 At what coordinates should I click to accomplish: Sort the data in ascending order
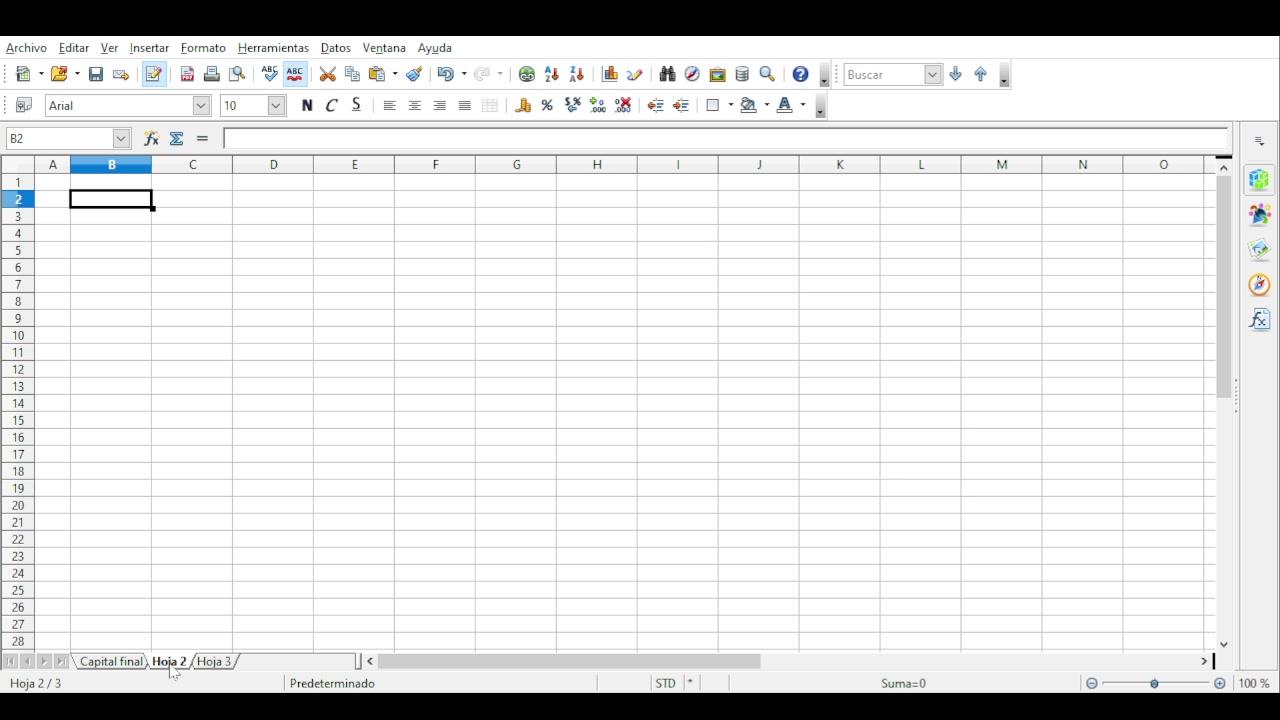pyautogui.click(x=551, y=74)
